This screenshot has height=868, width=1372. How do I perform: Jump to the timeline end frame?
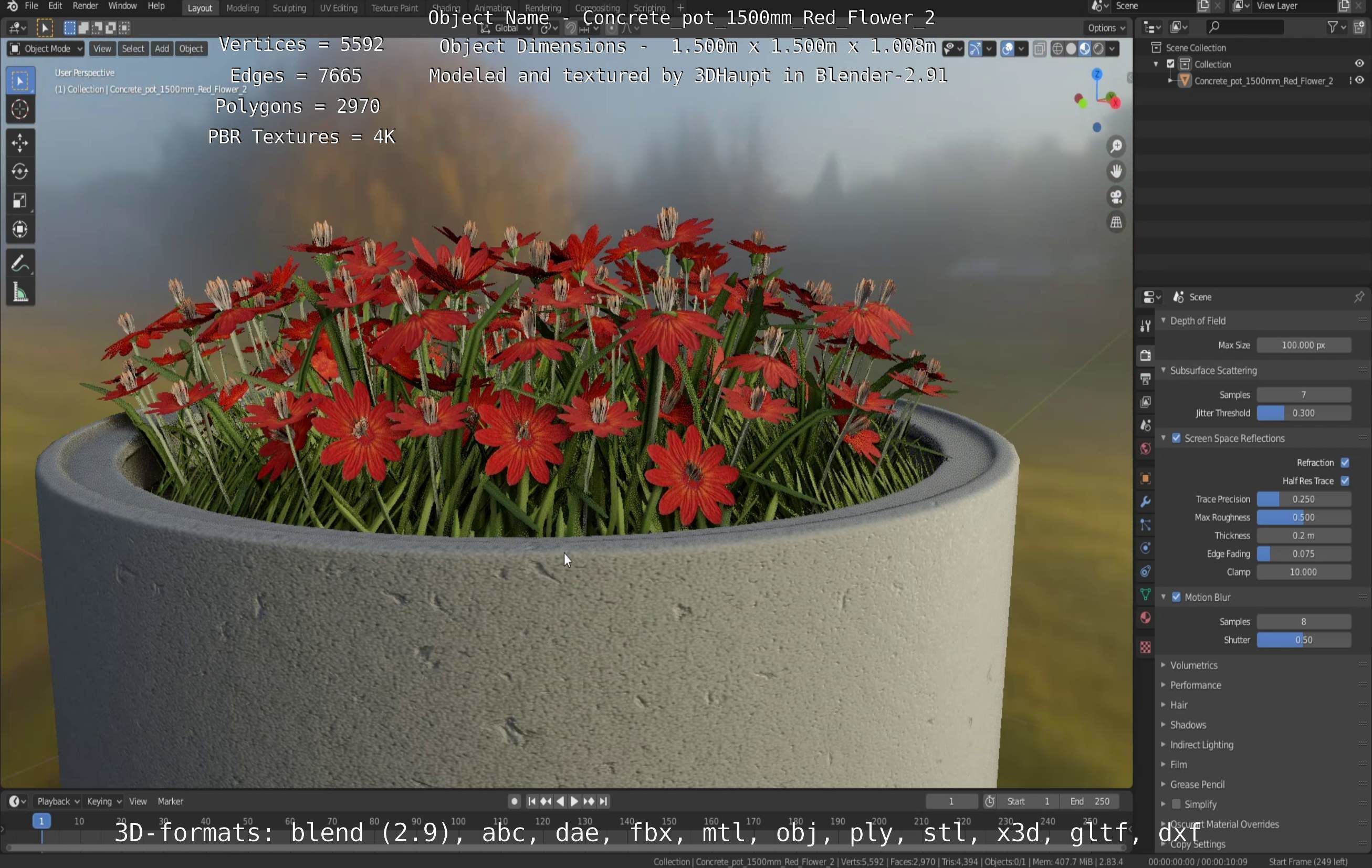[603, 801]
